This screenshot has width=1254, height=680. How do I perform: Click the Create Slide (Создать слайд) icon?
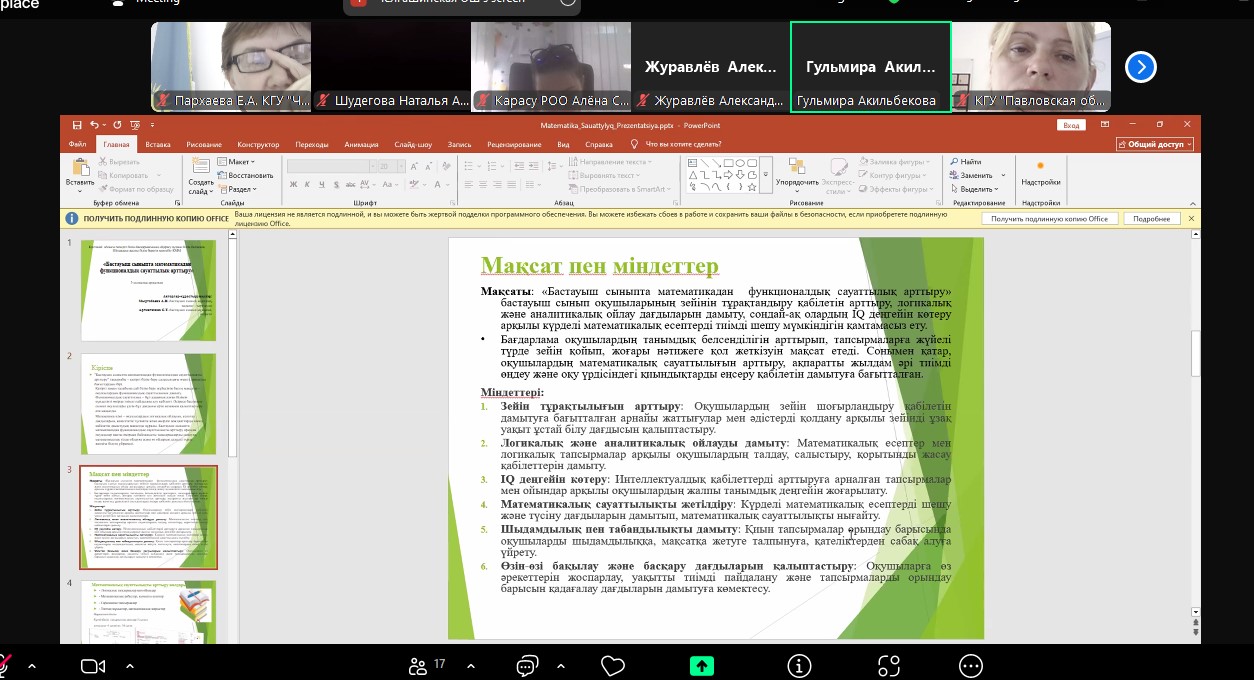[201, 168]
